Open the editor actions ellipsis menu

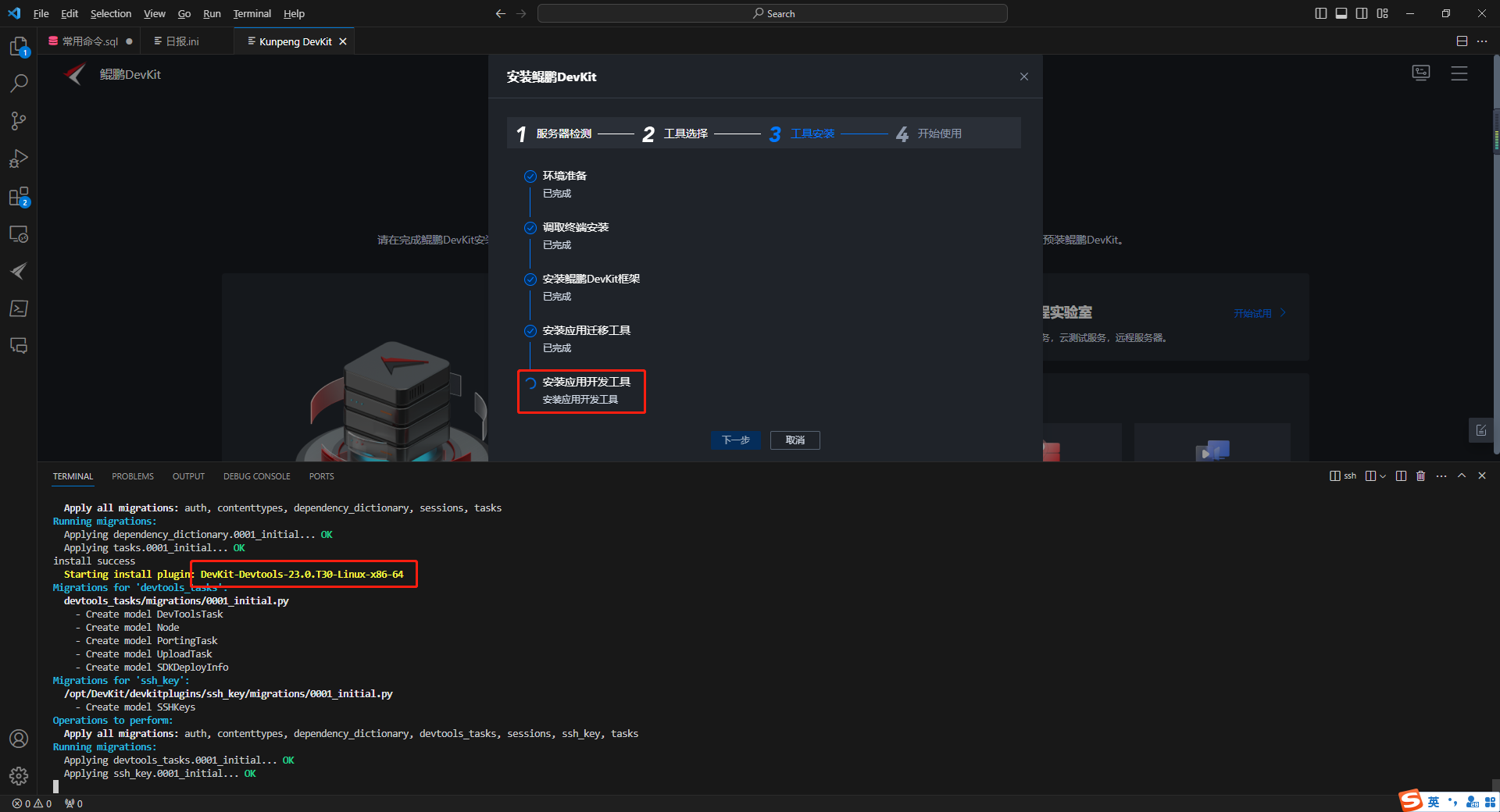1483,41
